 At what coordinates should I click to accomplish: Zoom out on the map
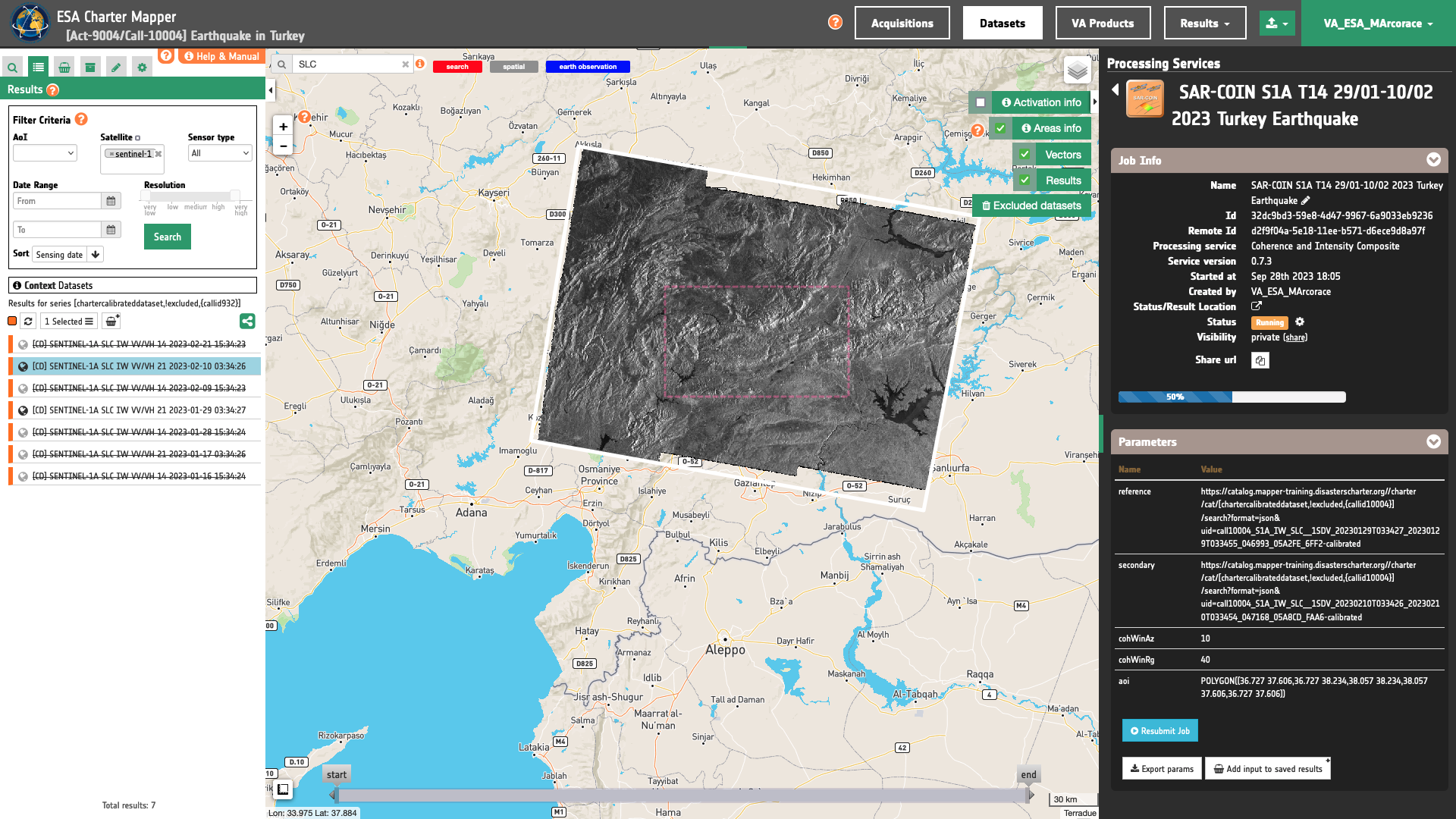click(283, 146)
